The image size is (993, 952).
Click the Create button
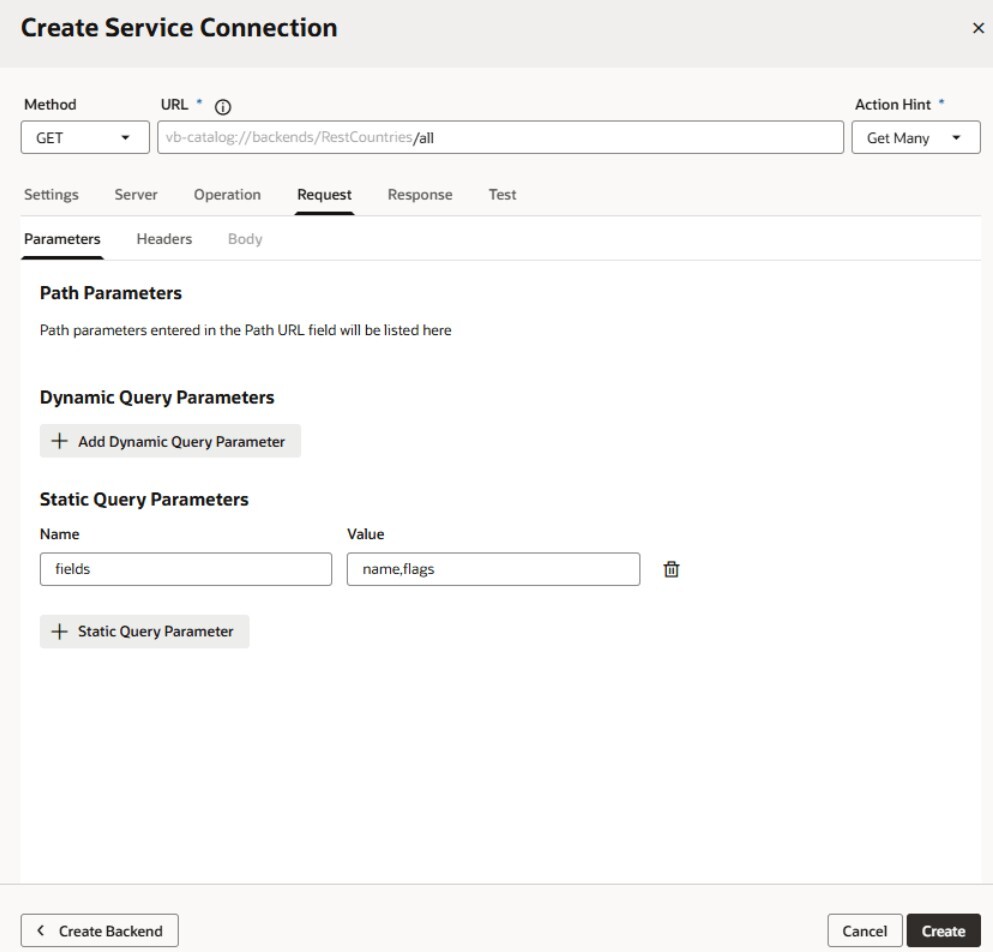(x=943, y=930)
